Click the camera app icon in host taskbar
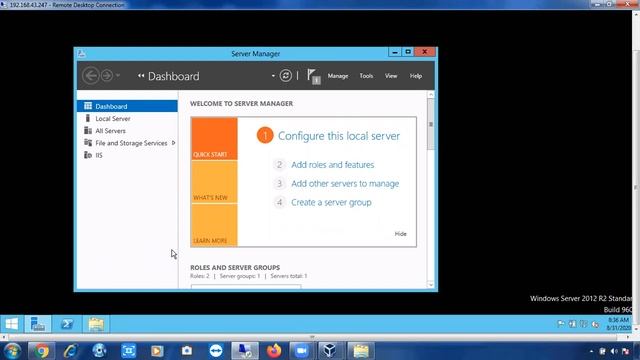The image size is (640, 360). coord(187,351)
